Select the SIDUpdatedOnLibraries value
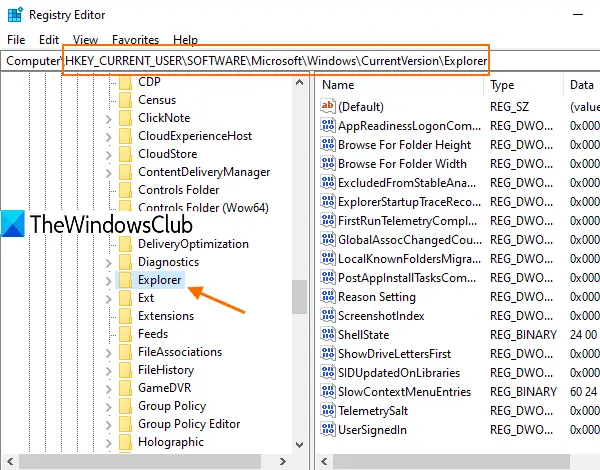The image size is (600, 470). click(399, 372)
